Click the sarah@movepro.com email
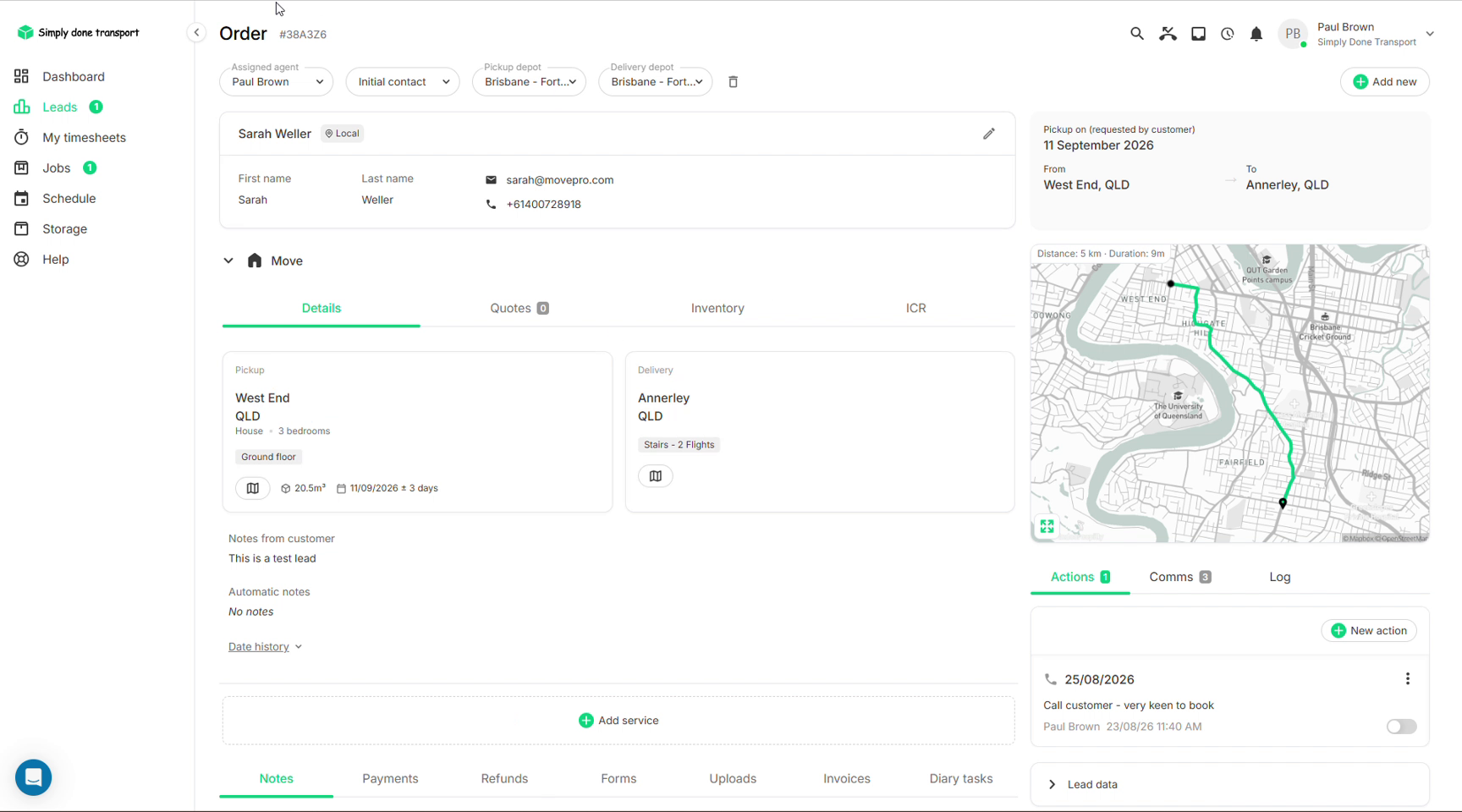Image resolution: width=1462 pixels, height=812 pixels. 559,180
